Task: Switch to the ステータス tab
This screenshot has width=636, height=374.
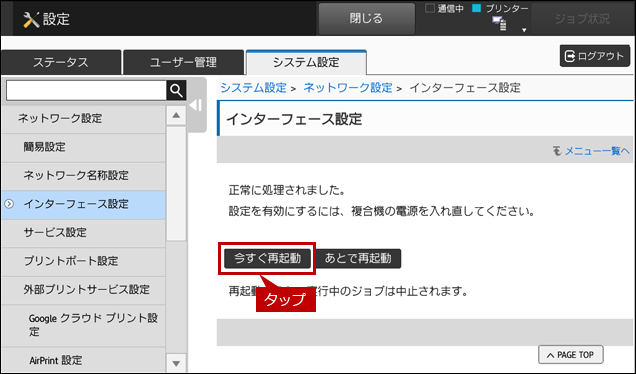Action: 61,62
